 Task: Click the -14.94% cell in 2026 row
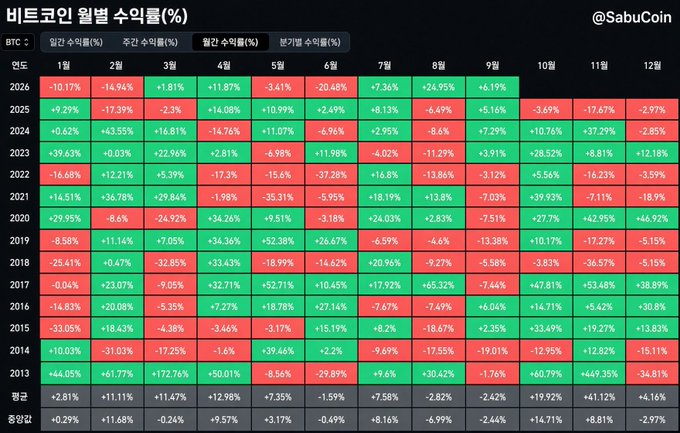(117, 87)
